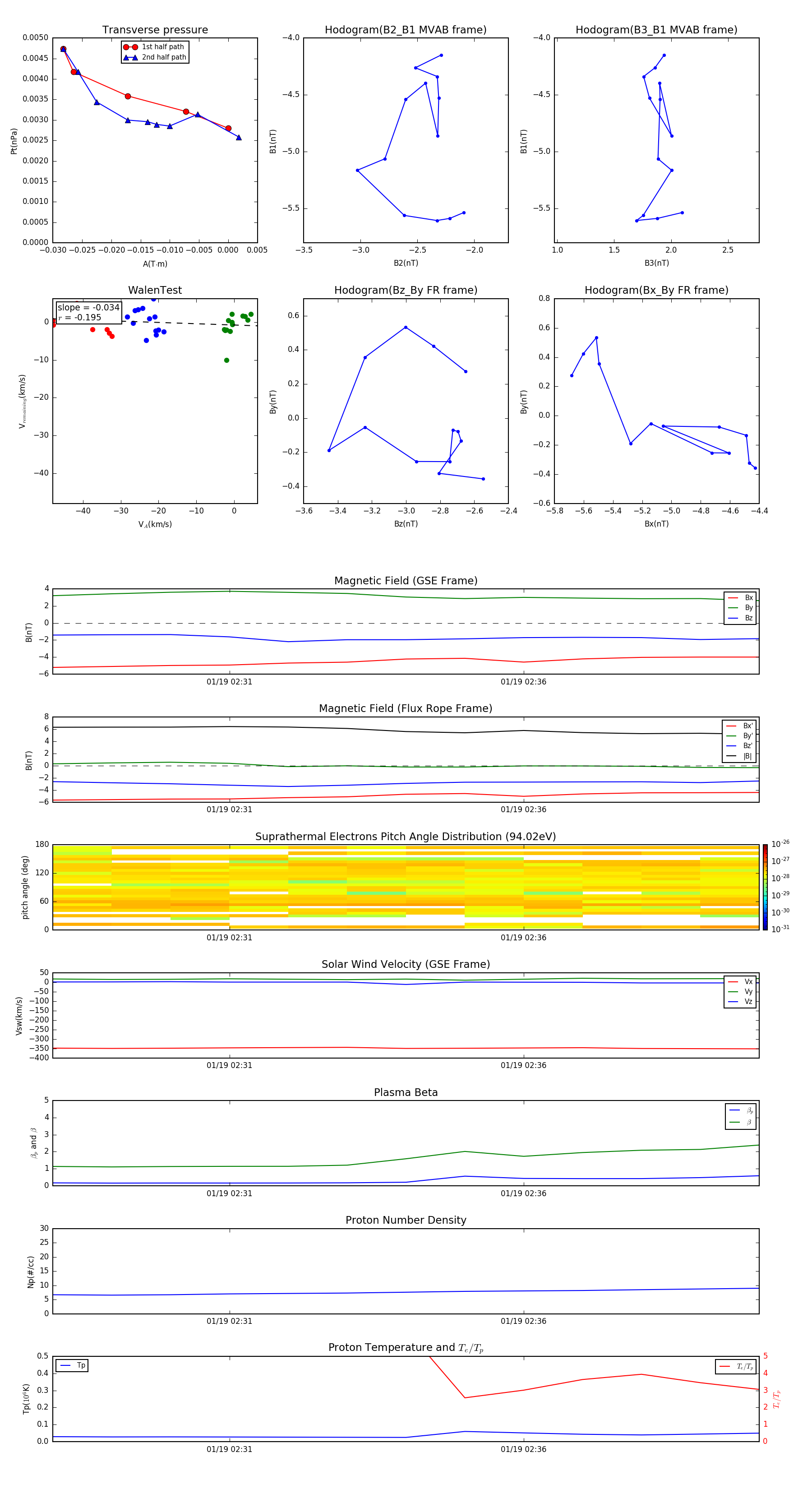Click the "Proton Temperature and Te/Tp" title
812x1489 pixels.
click(x=406, y=1348)
